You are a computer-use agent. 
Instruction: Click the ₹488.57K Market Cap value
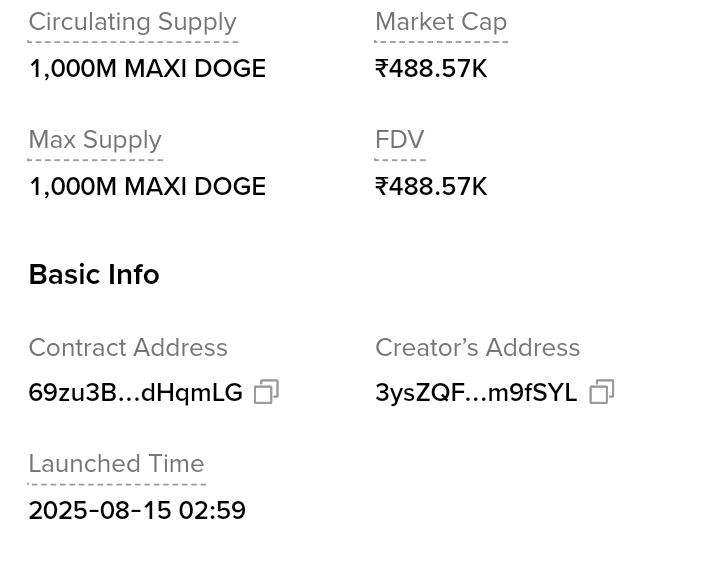[431, 69]
